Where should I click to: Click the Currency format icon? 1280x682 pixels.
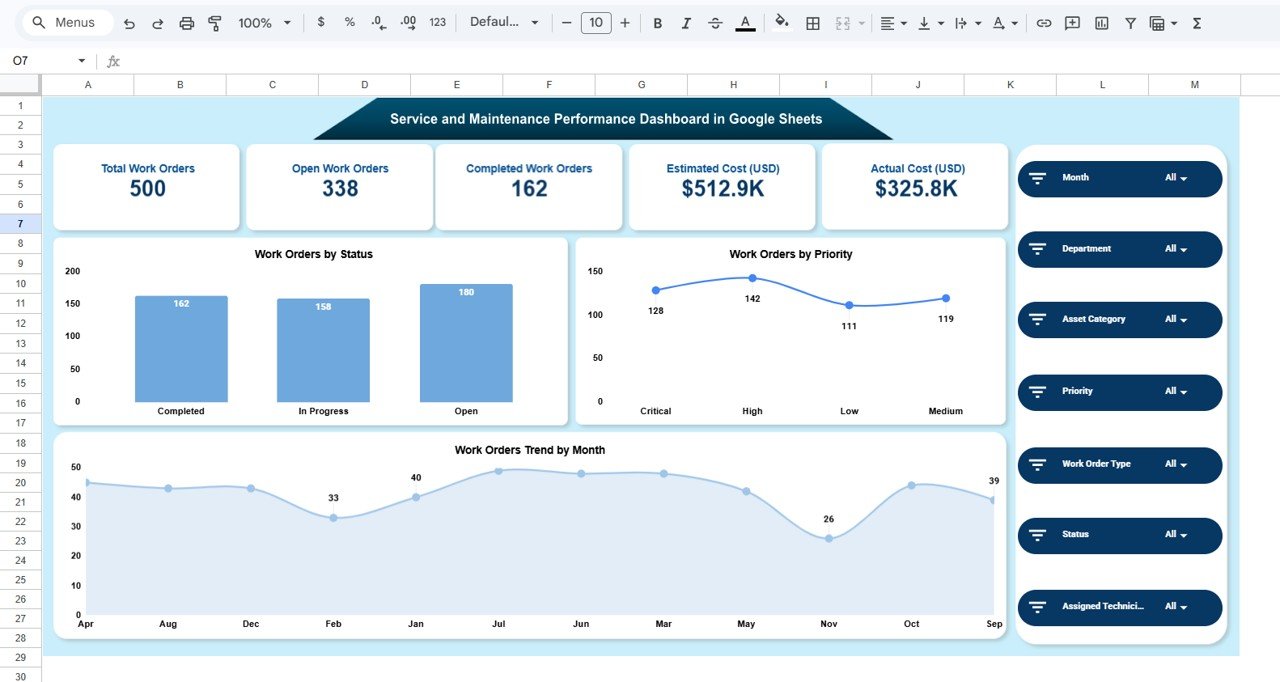(x=320, y=22)
